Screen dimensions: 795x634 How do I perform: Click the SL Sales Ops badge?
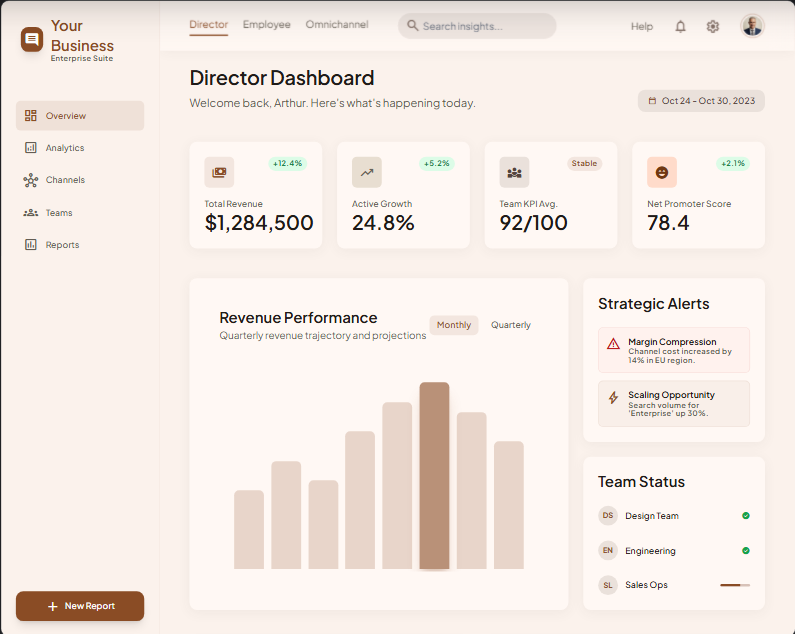608,585
